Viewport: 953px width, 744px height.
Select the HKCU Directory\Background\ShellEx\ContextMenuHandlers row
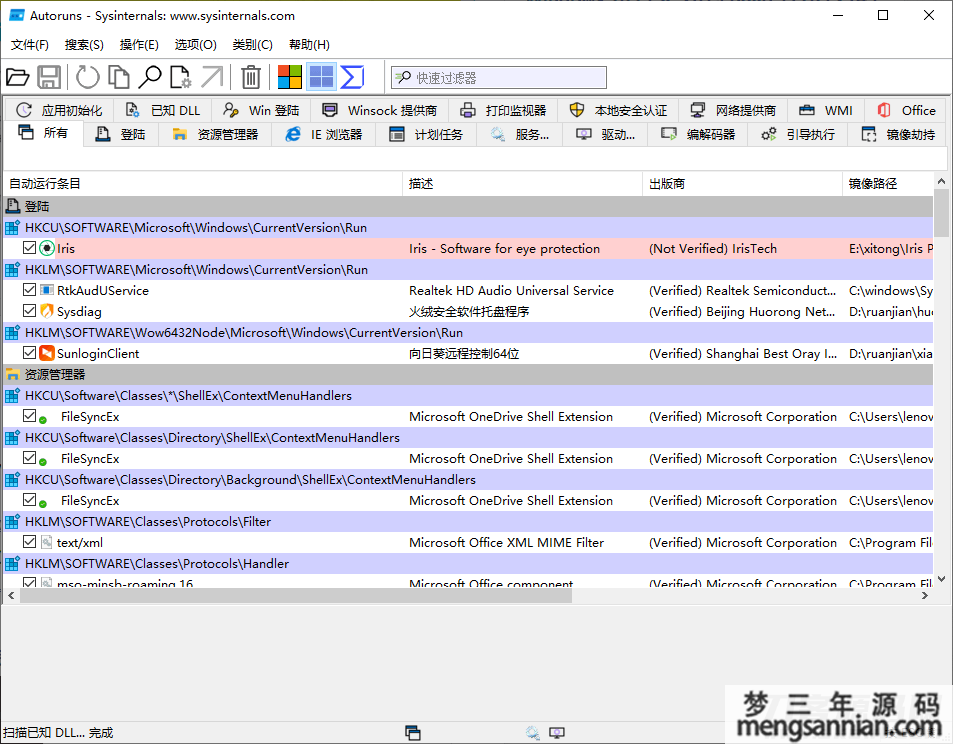[x=468, y=480]
